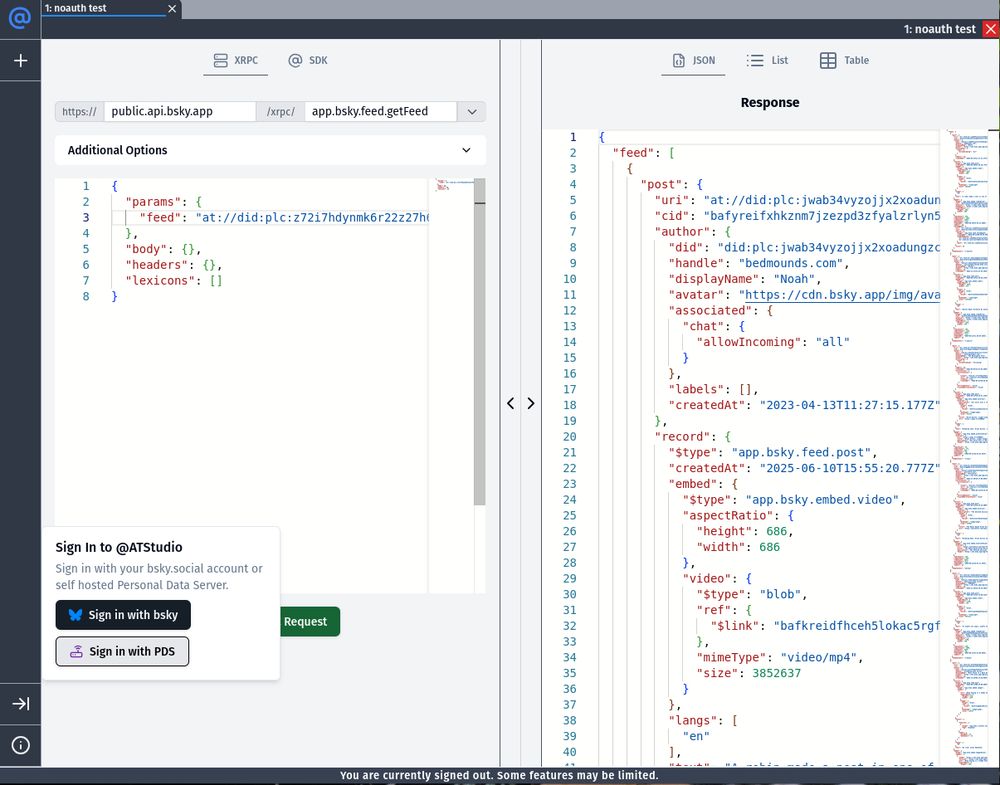Click the "$type": "app.bsky.embed.video" line
Screen dimensions: 1000x785
coord(794,499)
